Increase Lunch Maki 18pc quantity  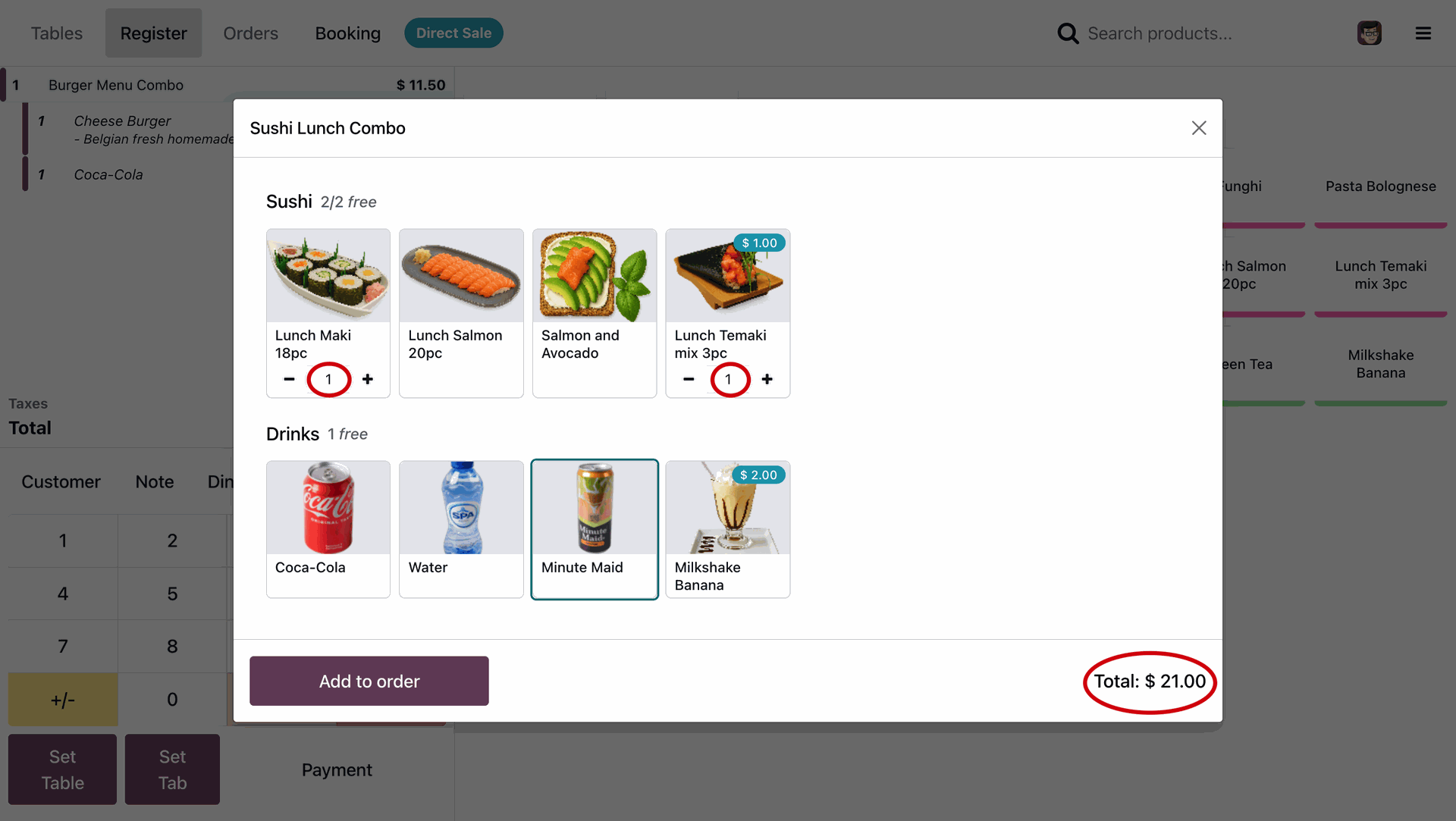click(368, 379)
